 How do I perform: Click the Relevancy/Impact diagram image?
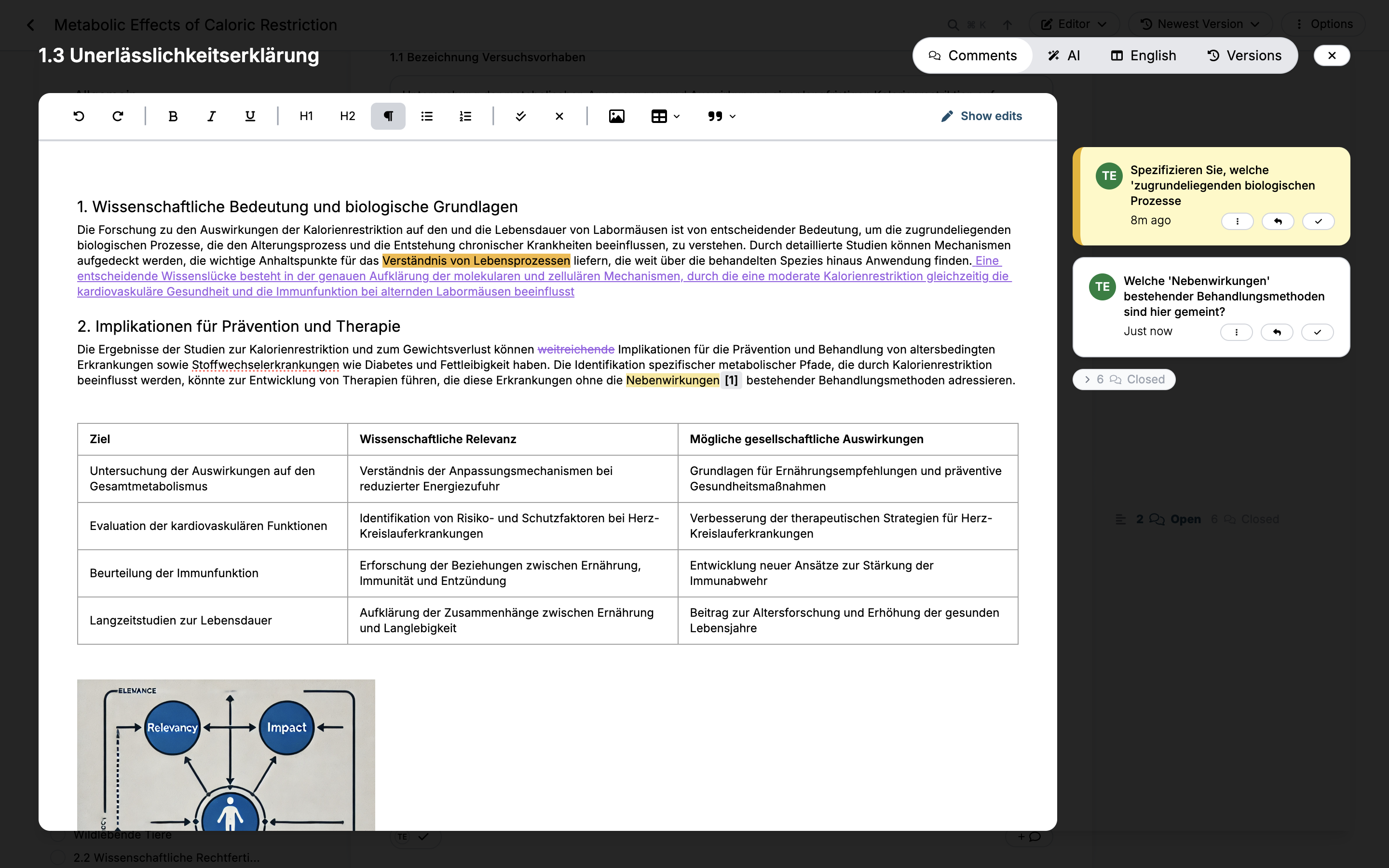pos(226,755)
